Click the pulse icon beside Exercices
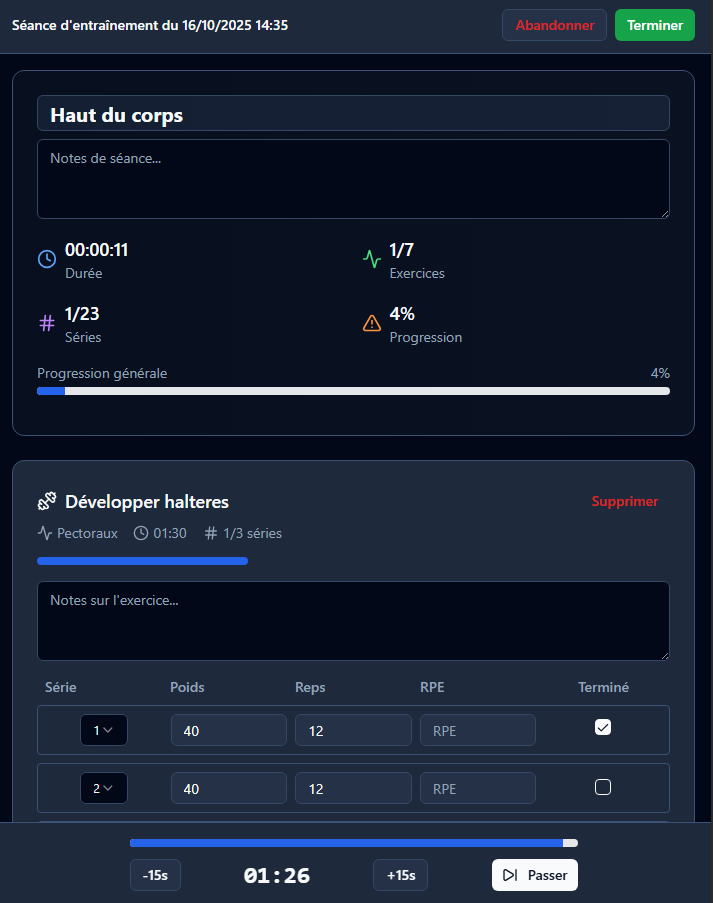The image size is (713, 903). [372, 259]
